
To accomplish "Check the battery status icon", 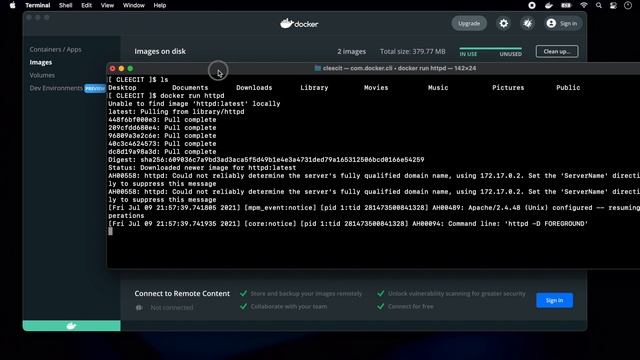I will (566, 5).
